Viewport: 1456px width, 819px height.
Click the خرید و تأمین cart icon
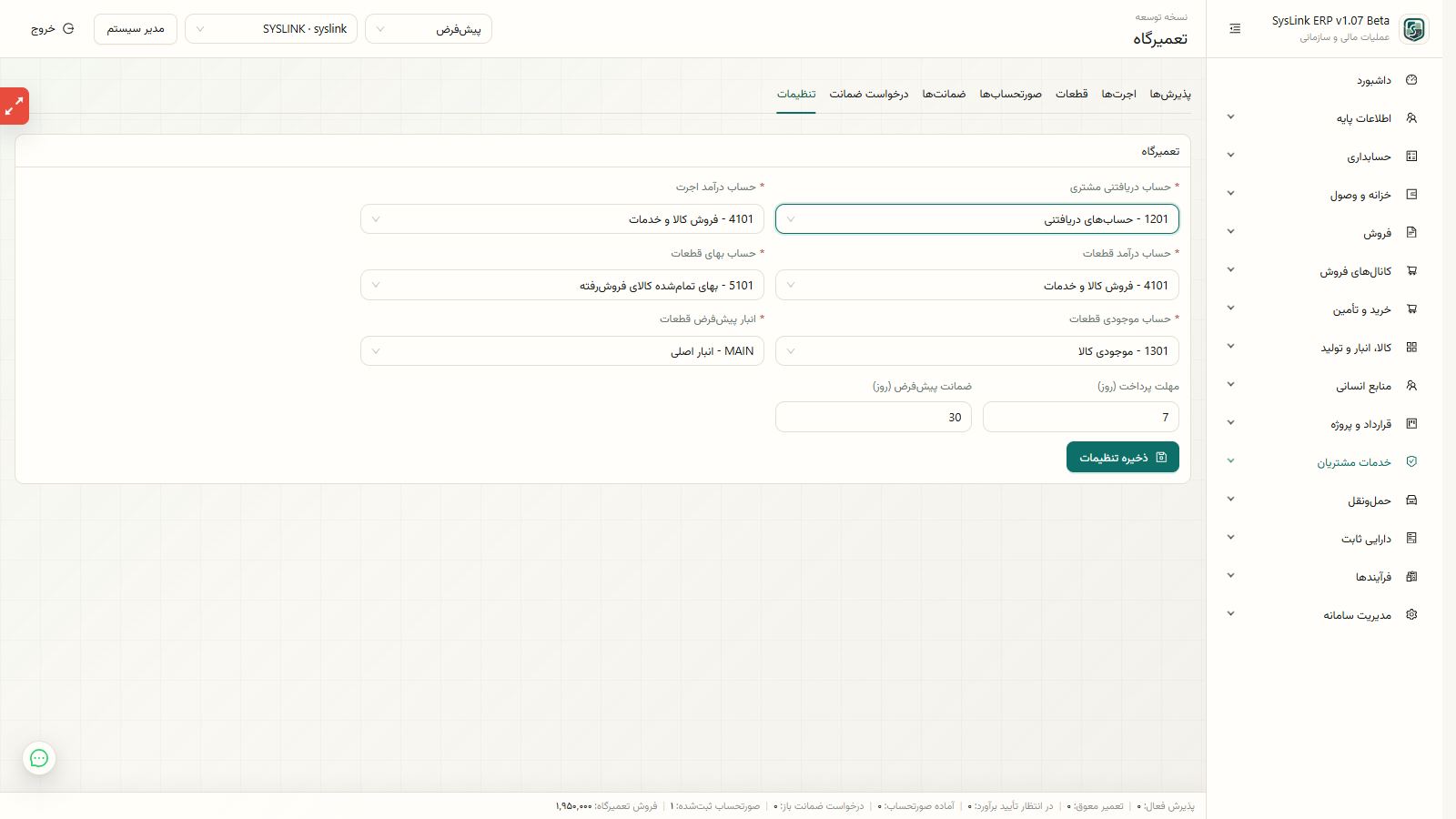click(1411, 309)
